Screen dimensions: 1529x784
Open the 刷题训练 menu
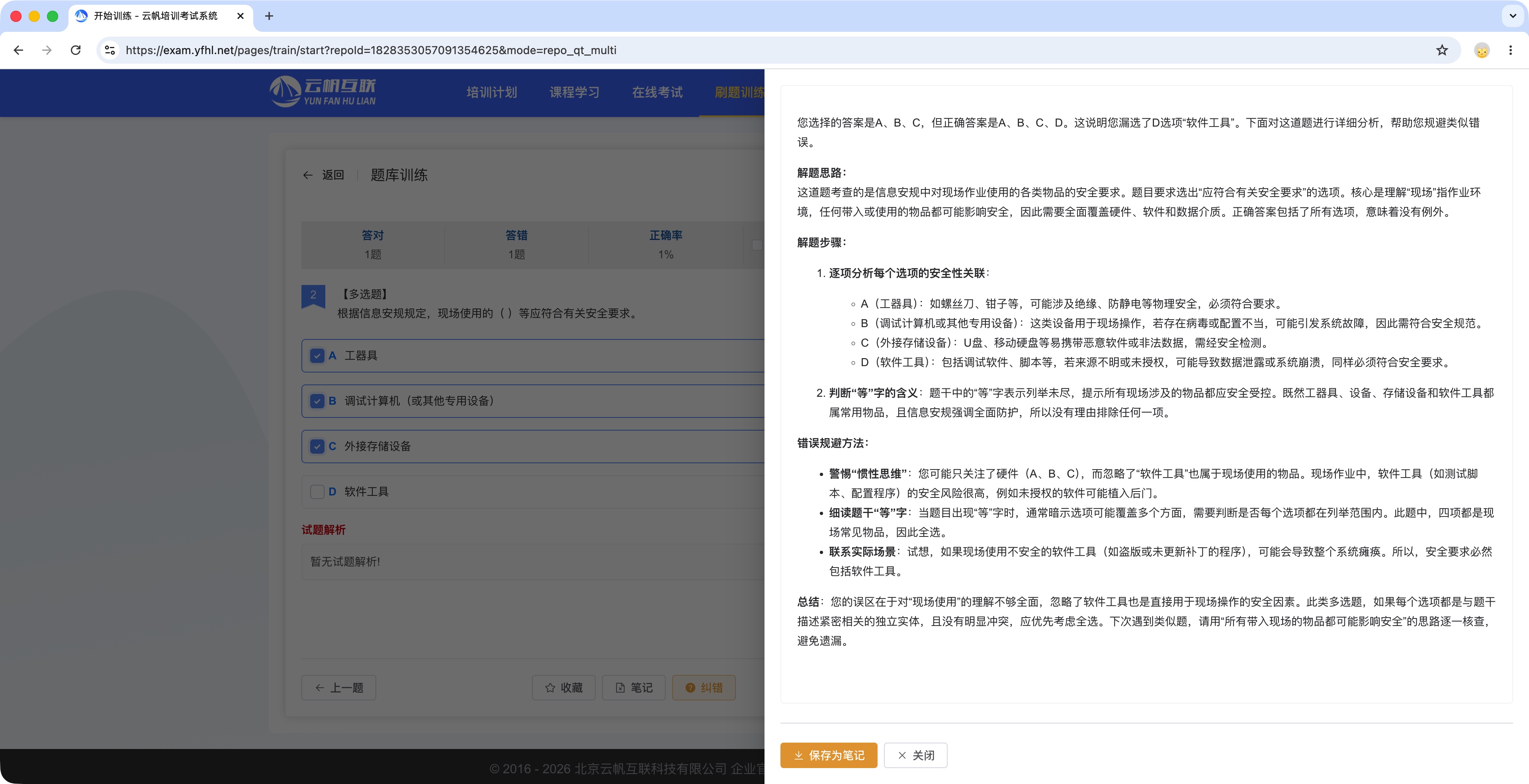pos(739,92)
